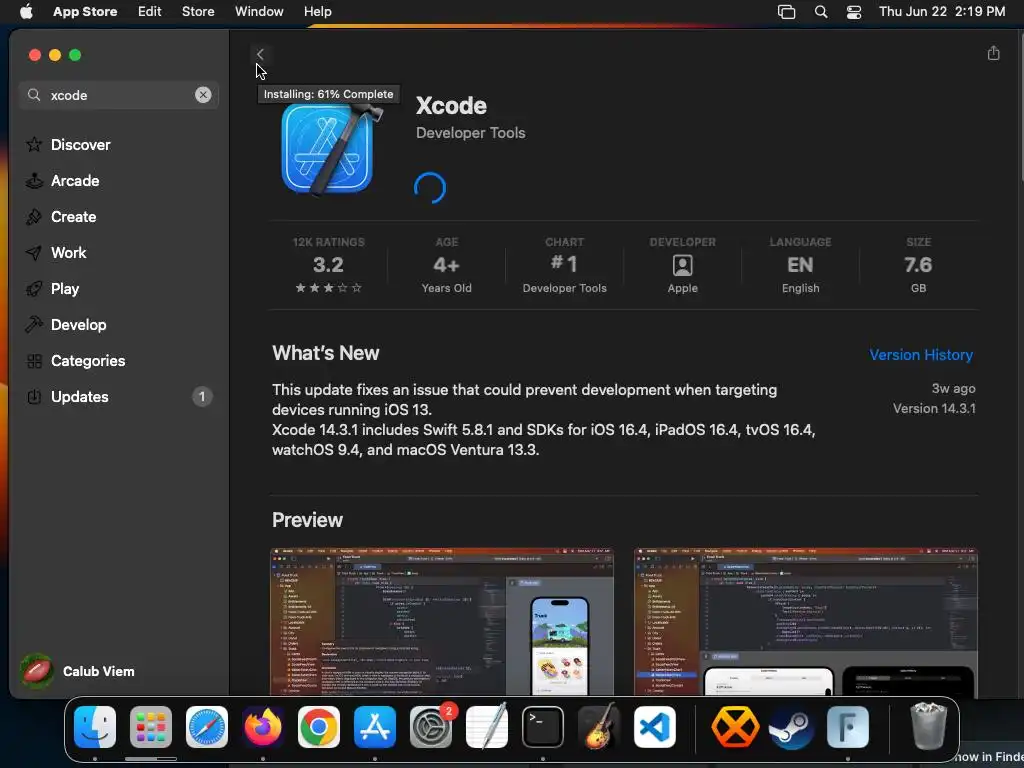The height and width of the screenshot is (768, 1024).
Task: Open Control Center in menu bar
Action: [x=854, y=12]
